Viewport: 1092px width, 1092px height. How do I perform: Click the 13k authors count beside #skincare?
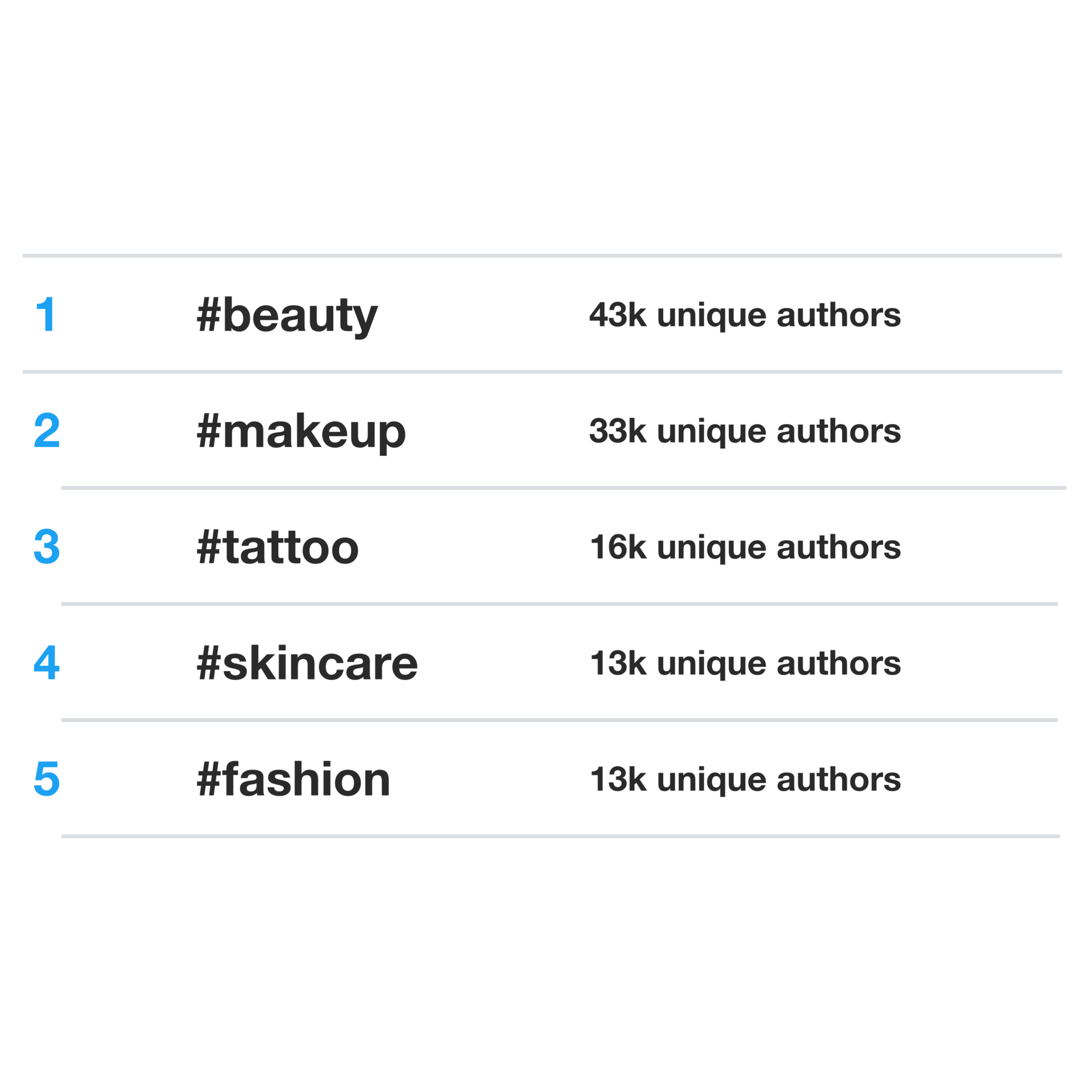[x=745, y=664]
